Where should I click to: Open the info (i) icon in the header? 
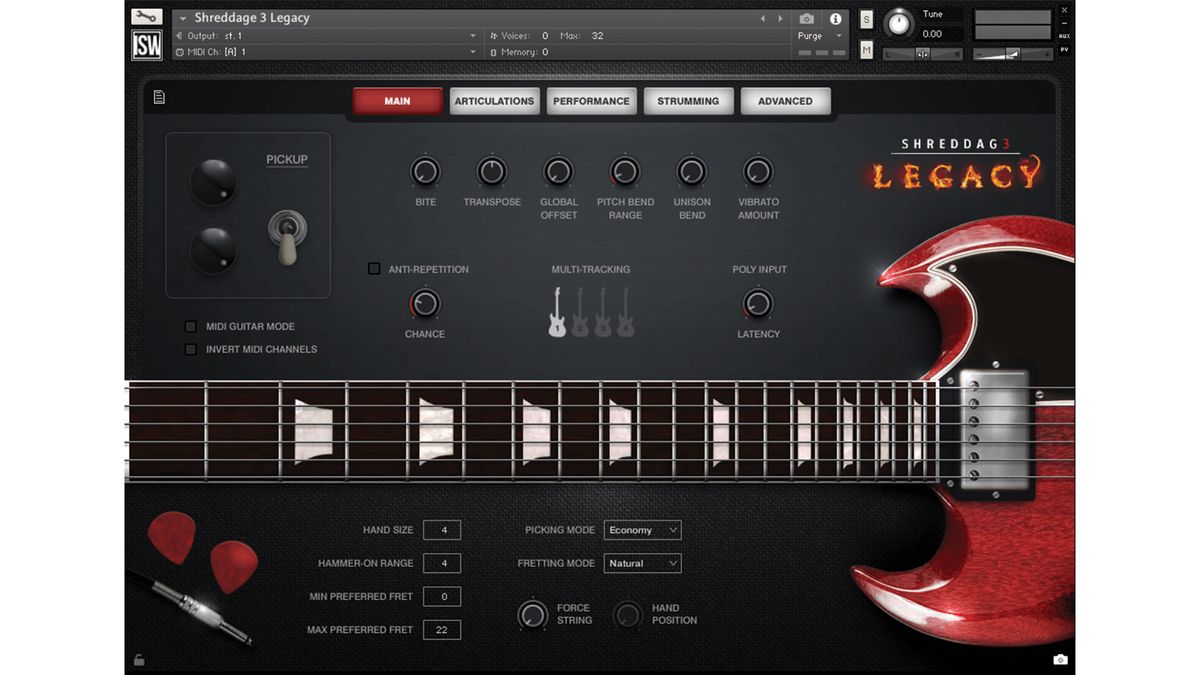tap(836, 17)
